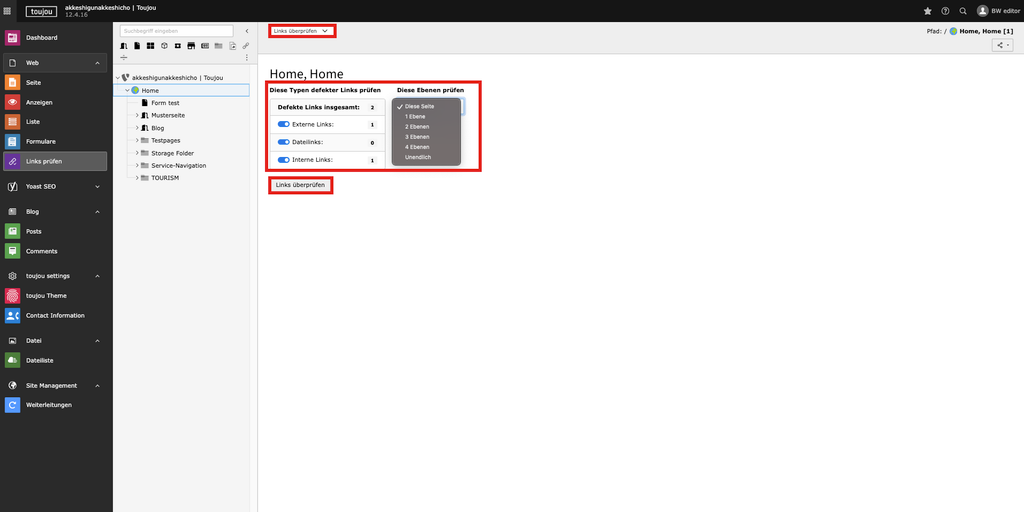Click the search magnifier in top bar
Viewport: 1024px width, 512px height.
click(x=963, y=11)
